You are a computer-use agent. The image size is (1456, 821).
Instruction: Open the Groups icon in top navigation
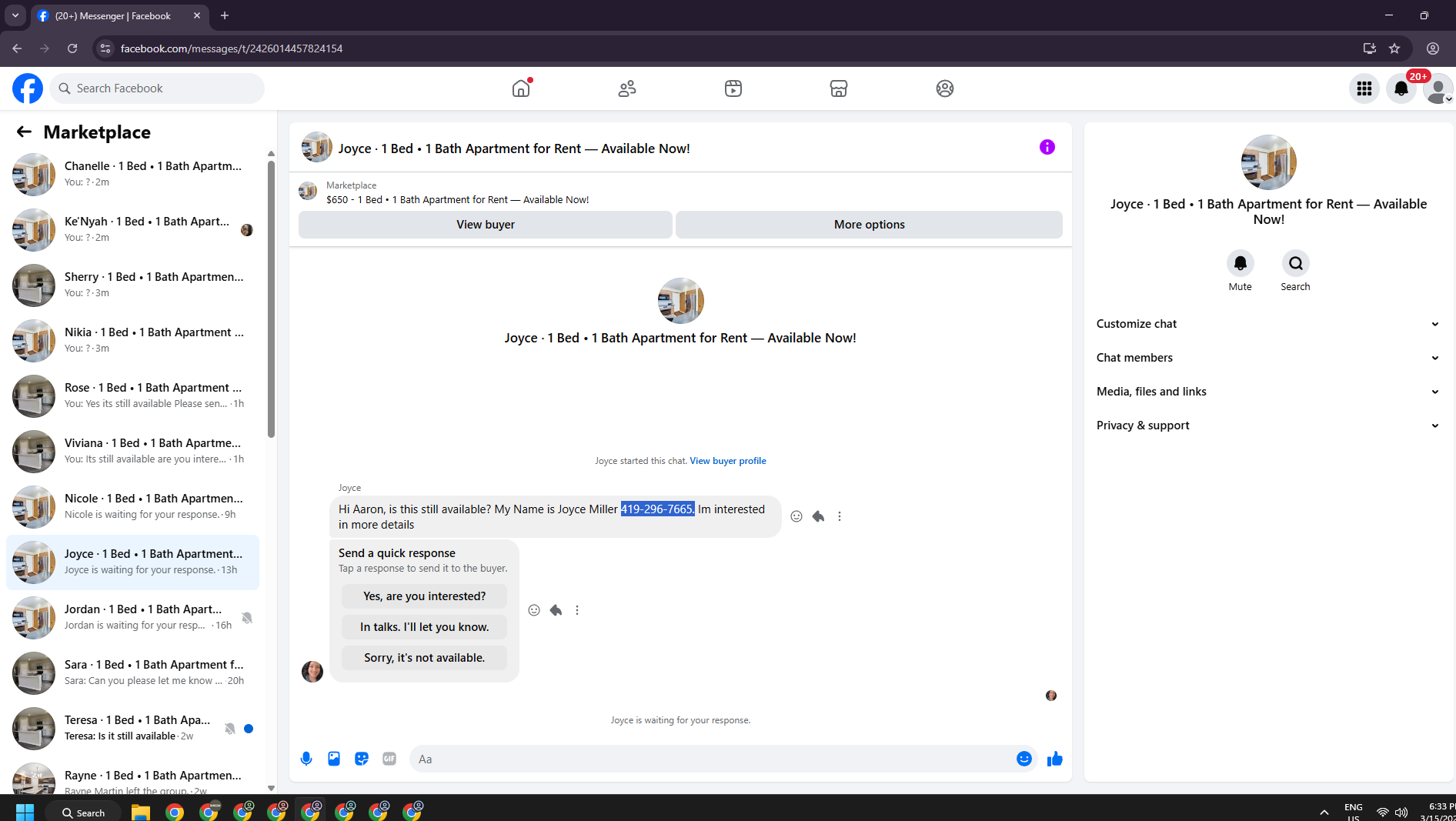tap(945, 88)
